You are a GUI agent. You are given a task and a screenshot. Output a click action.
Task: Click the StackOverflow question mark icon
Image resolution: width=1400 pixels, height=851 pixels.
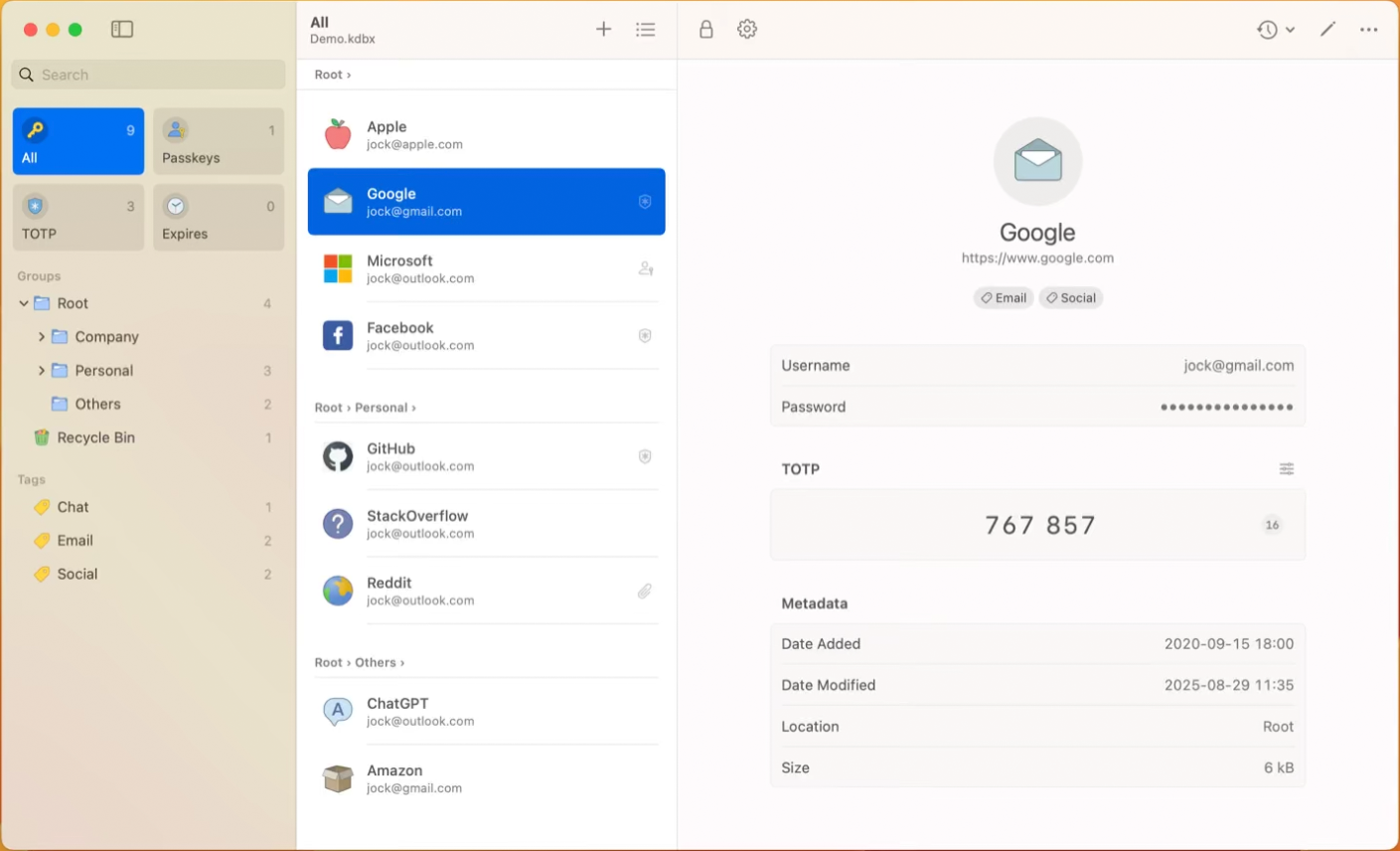coord(338,523)
